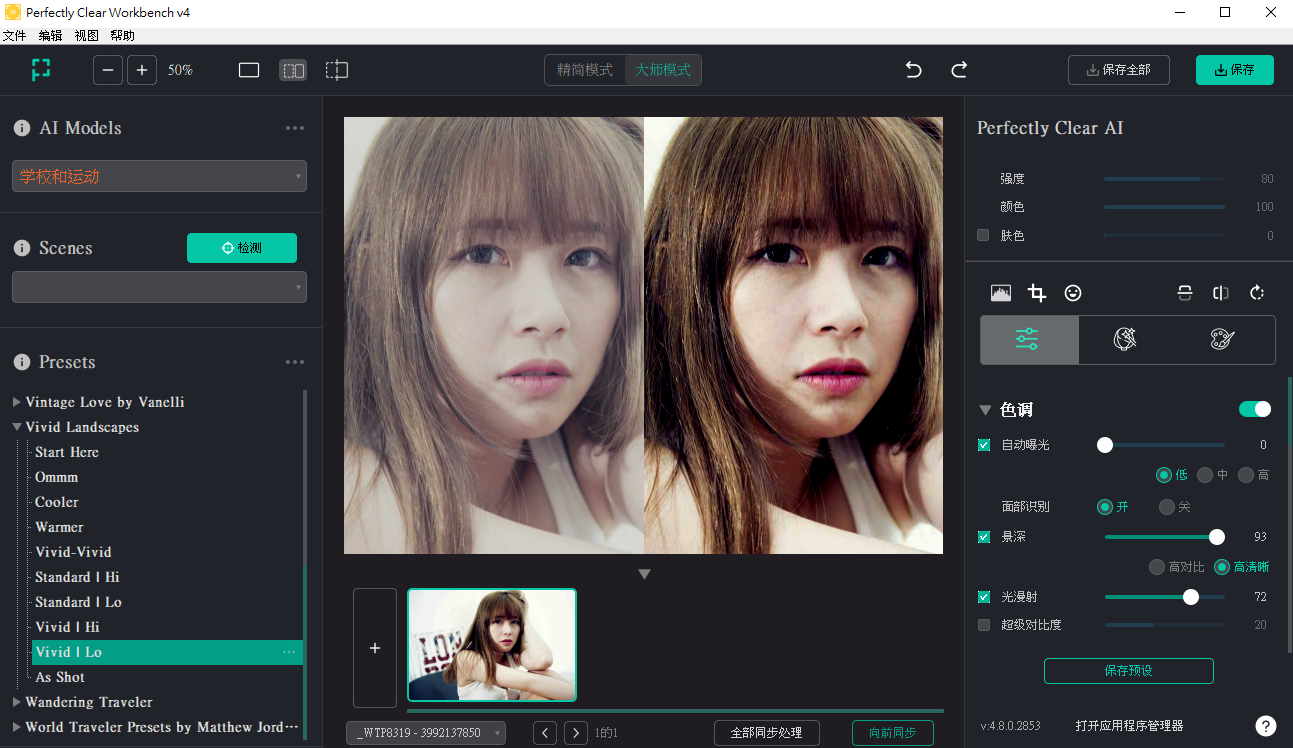Screen dimensions: 1293x748
Task: Click the redo arrow icon
Action: click(x=959, y=70)
